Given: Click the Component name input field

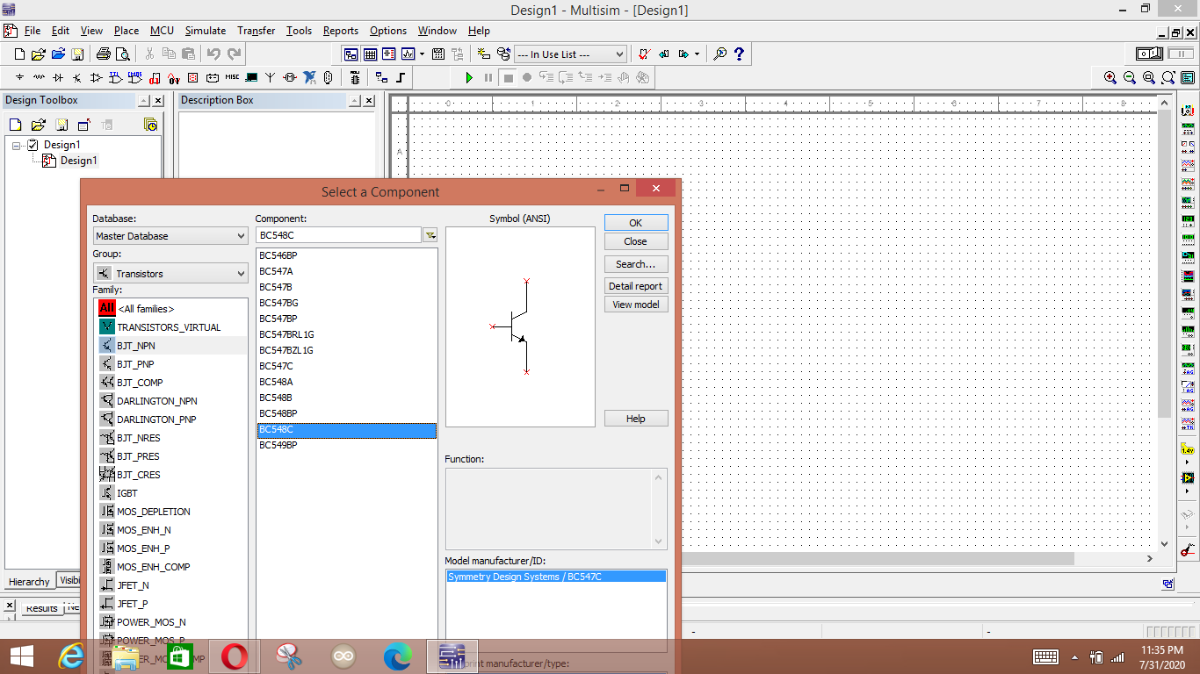Looking at the screenshot, I should click(x=338, y=235).
